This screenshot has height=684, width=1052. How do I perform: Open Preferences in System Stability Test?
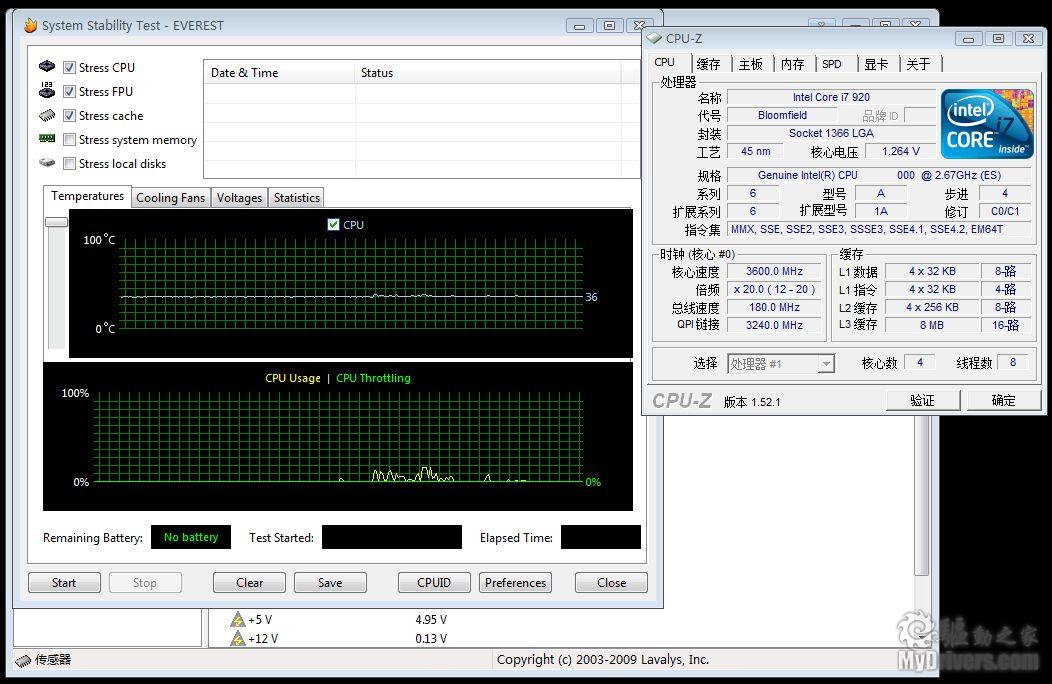(x=515, y=583)
